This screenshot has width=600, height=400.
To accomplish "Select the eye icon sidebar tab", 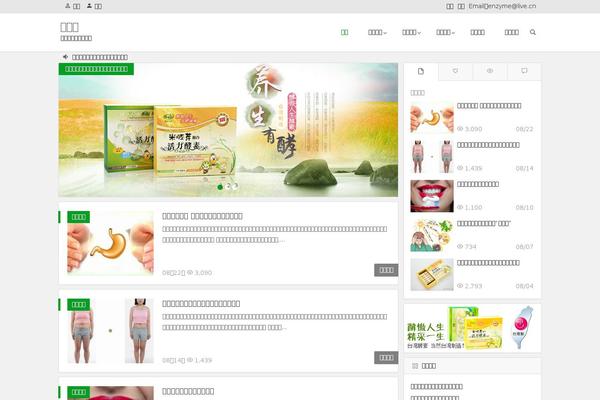I will point(489,71).
